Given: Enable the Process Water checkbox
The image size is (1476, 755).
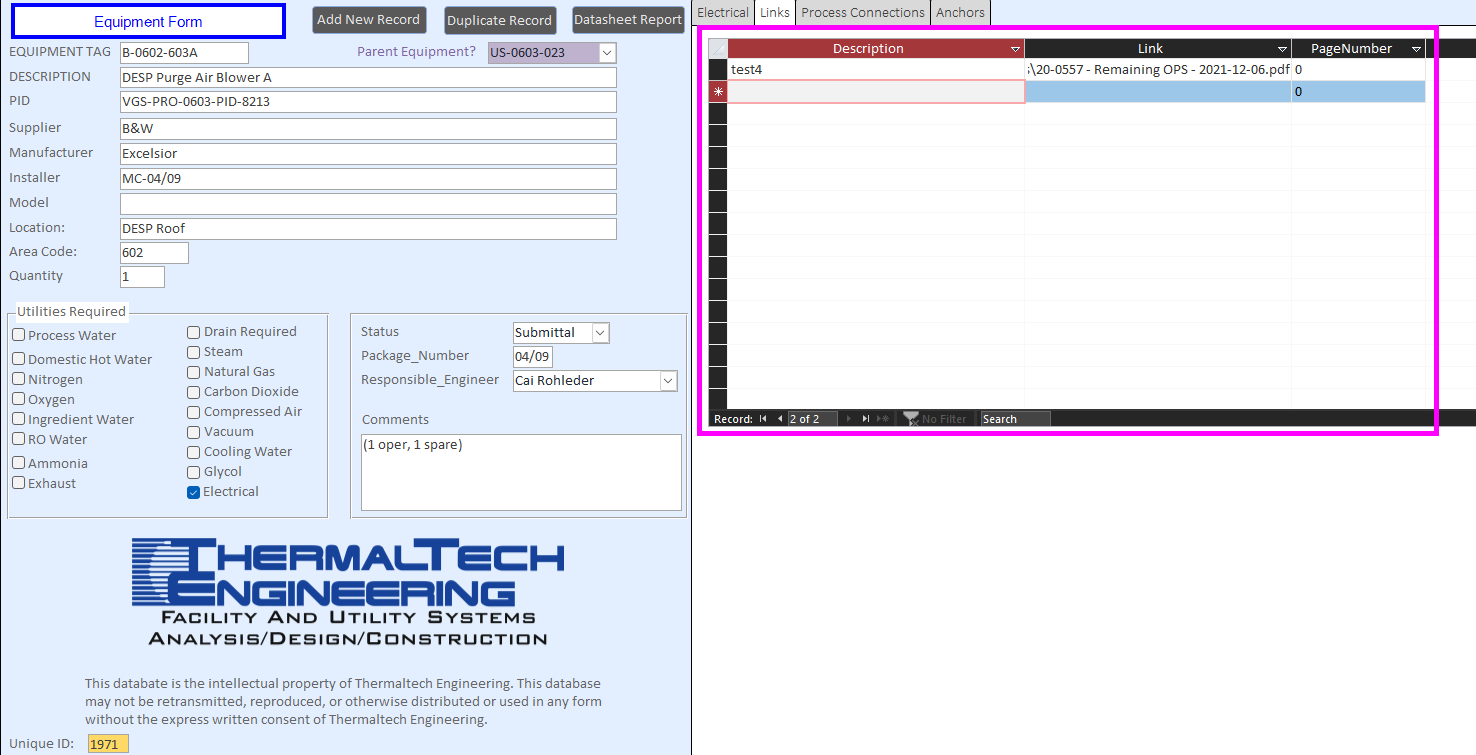Looking at the screenshot, I should point(19,335).
